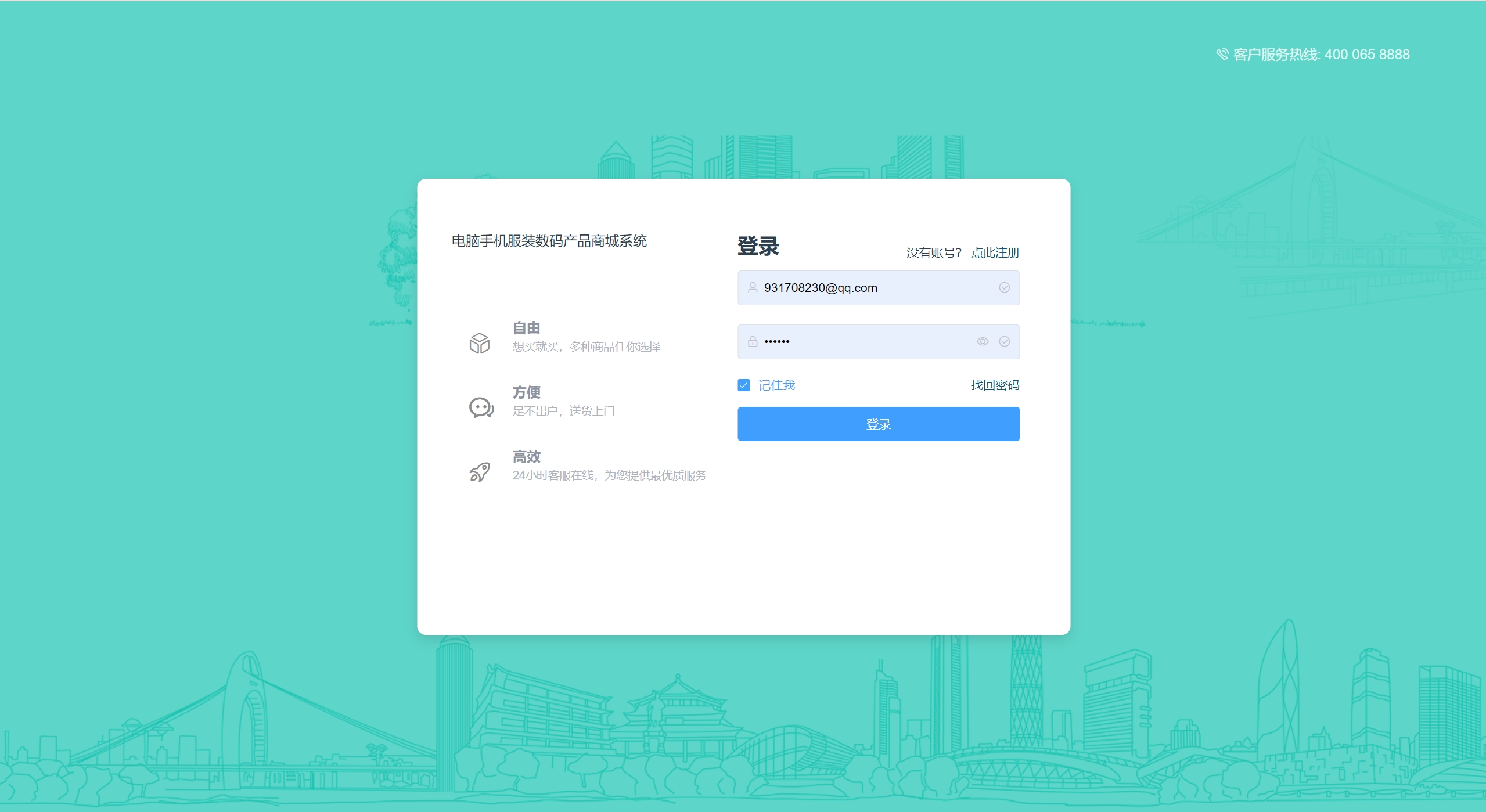Uncheck the 记住我 checkbox
The image size is (1486, 812).
[x=743, y=385]
